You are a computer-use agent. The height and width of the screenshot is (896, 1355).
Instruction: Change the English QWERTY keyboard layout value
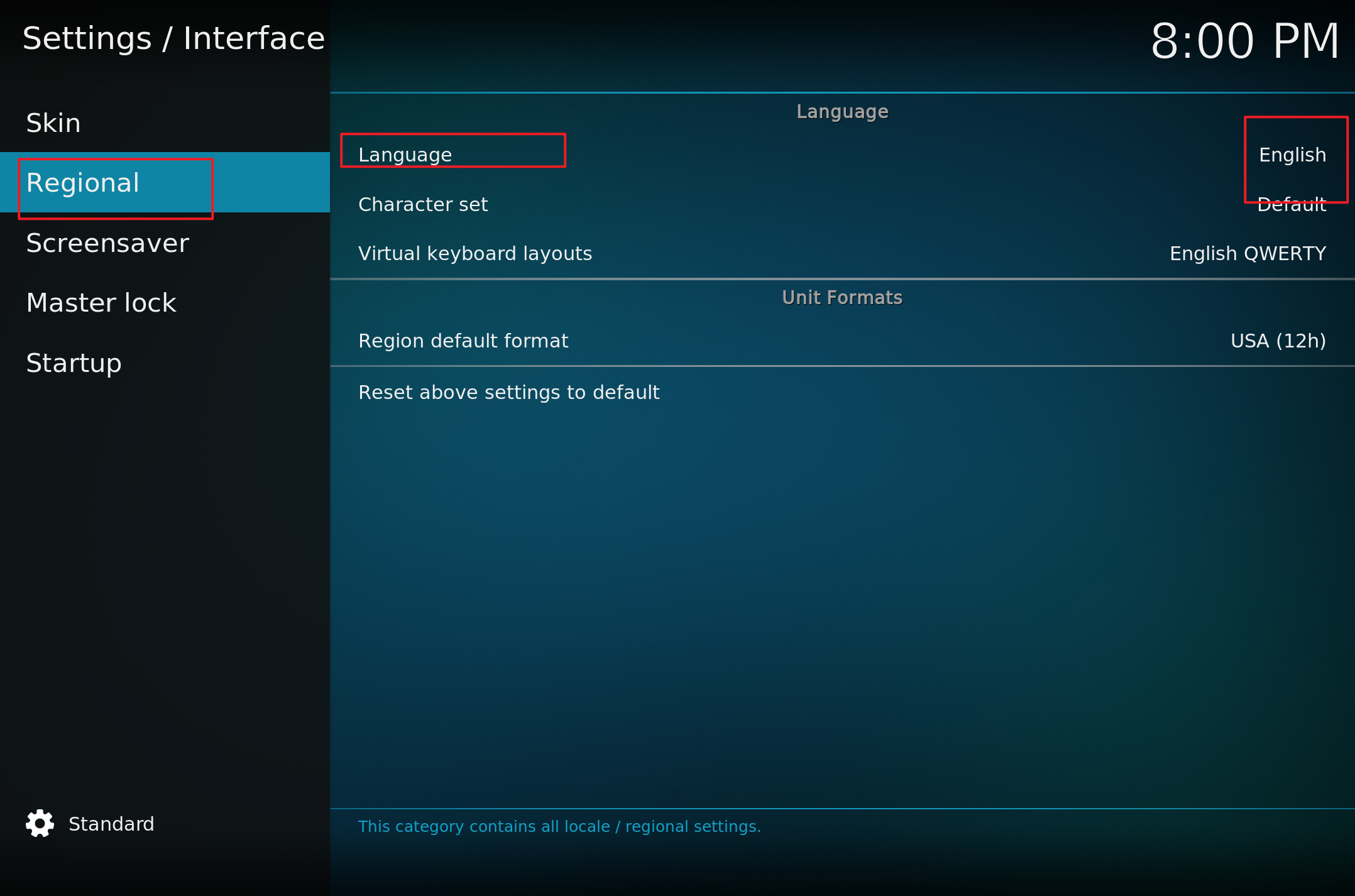pyautogui.click(x=1248, y=253)
